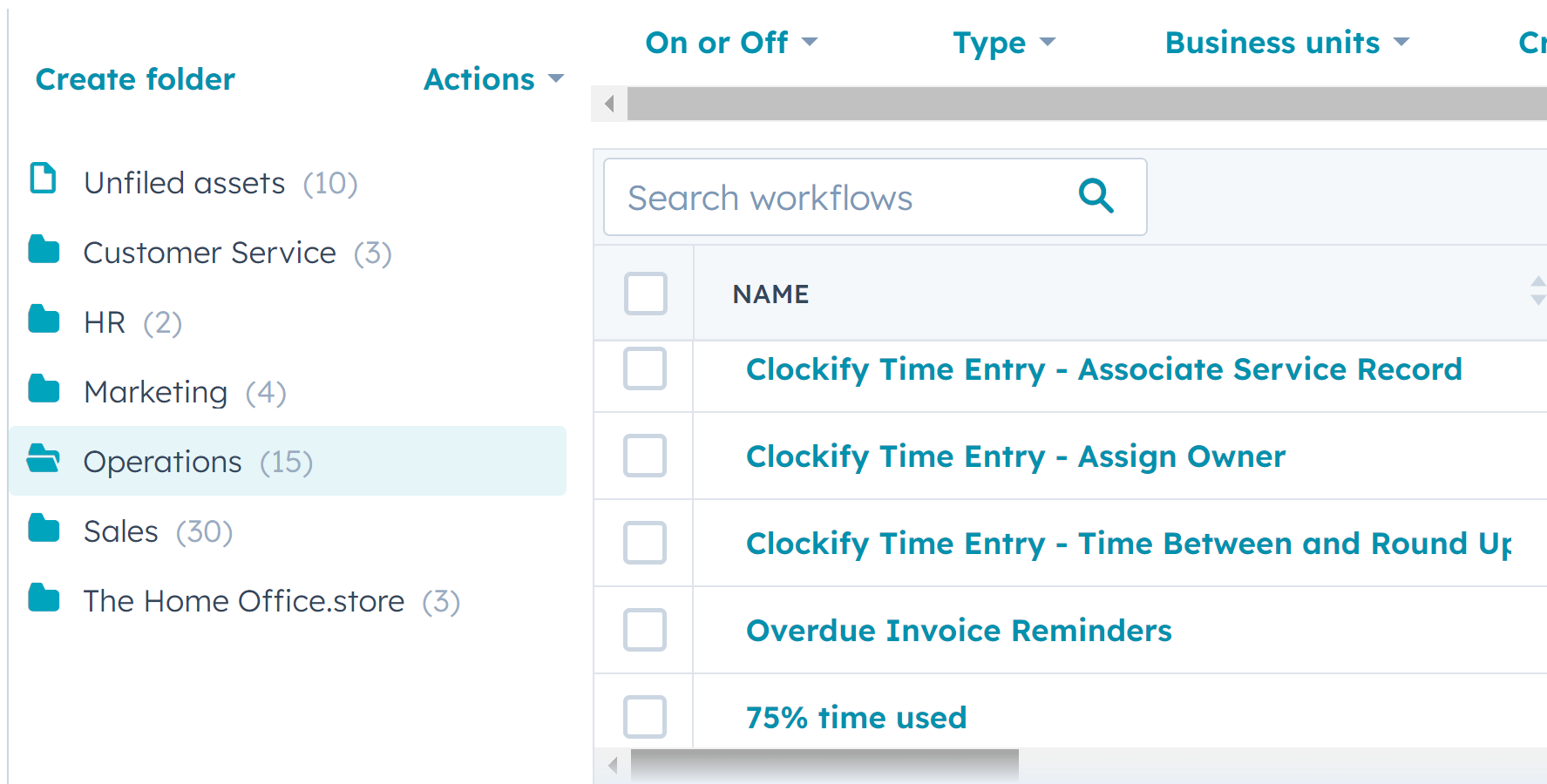The height and width of the screenshot is (784, 1547).
Task: Select the Clockify Assign Owner checkbox
Action: (645, 456)
